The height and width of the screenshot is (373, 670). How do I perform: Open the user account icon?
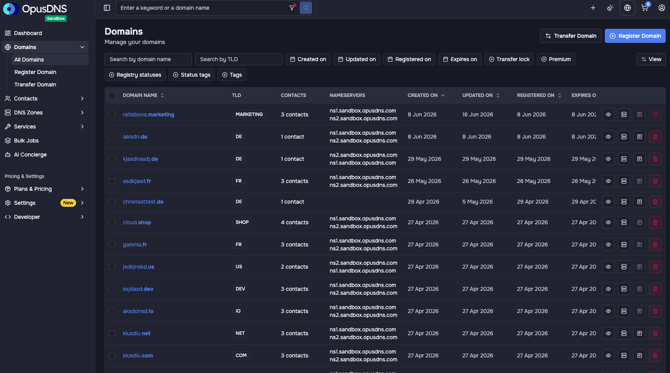point(661,8)
